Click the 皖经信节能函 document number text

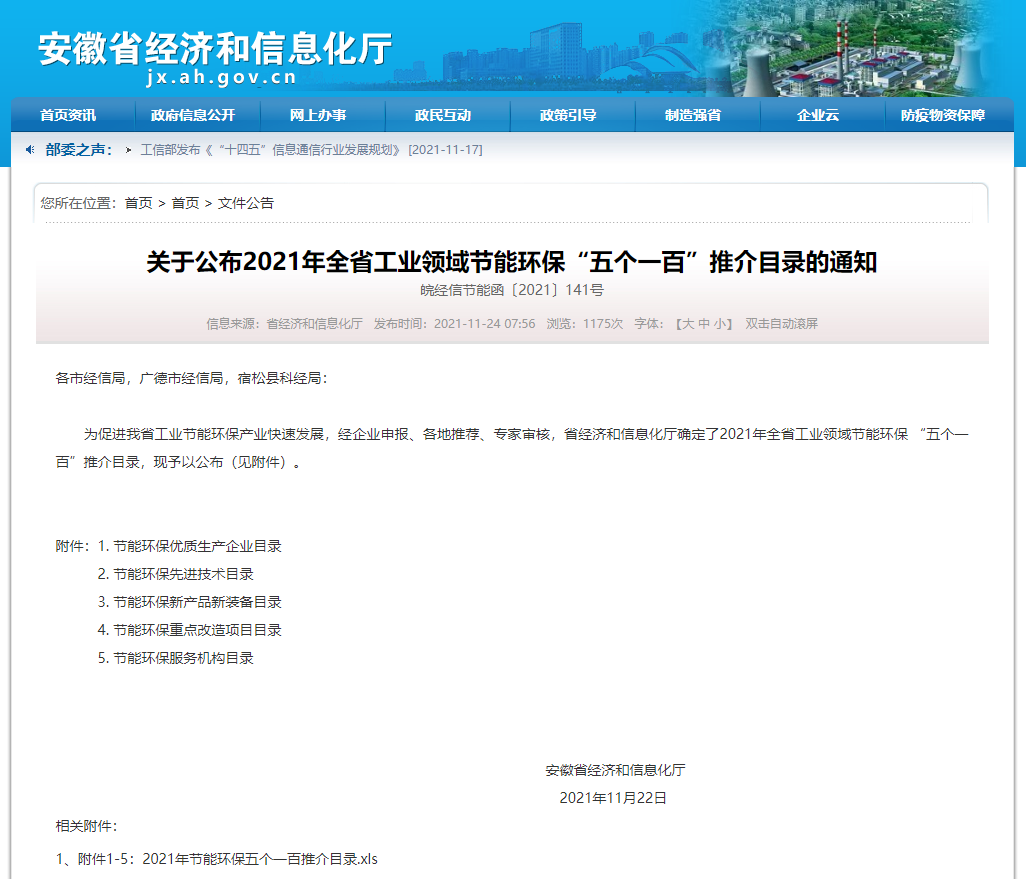[x=513, y=290]
